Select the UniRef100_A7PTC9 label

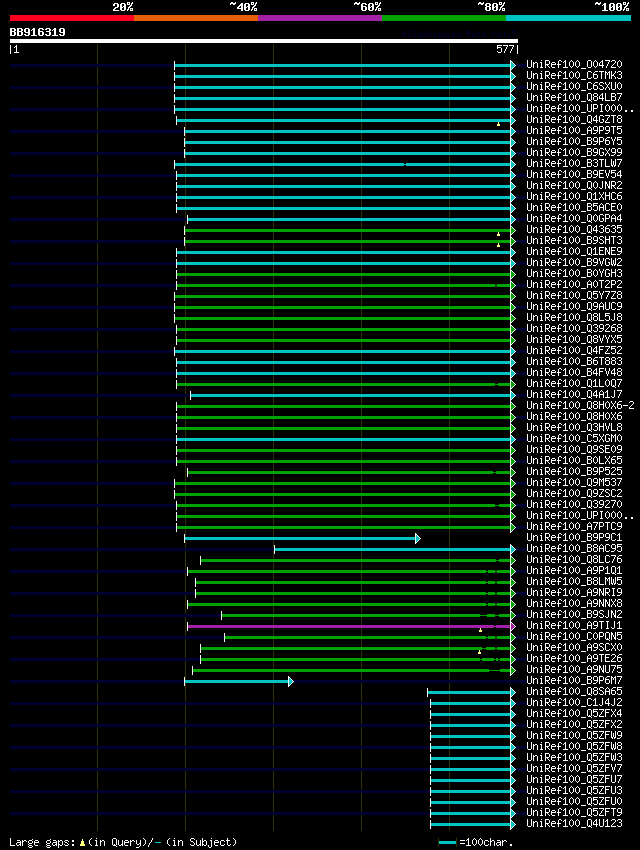tap(574, 526)
